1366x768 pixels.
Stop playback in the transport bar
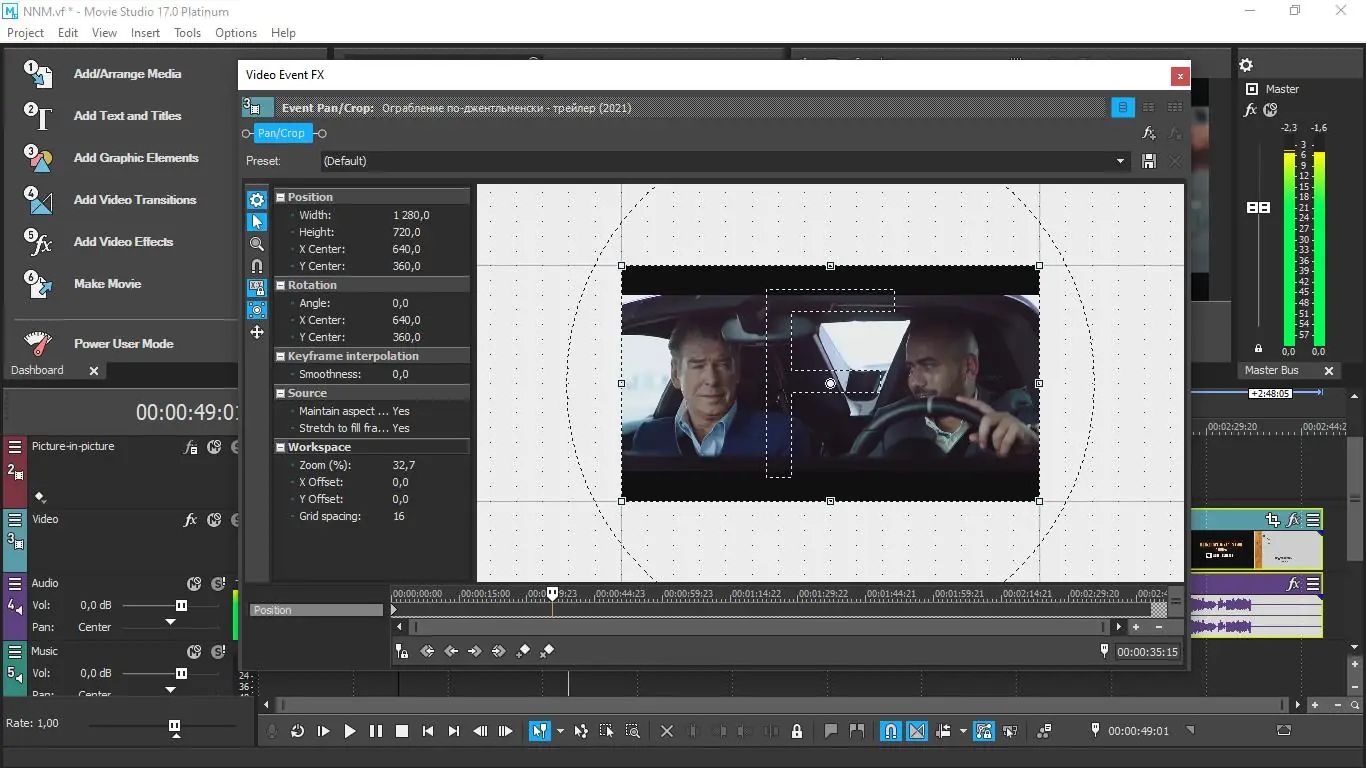point(402,731)
